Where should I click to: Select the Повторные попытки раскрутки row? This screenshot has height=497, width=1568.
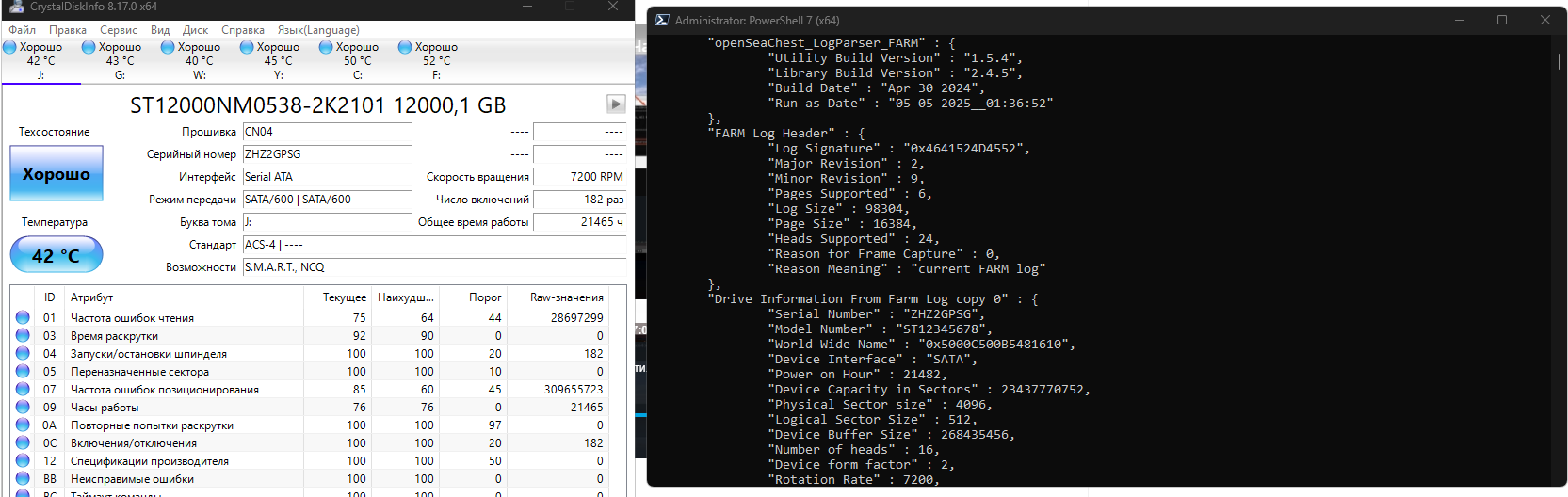[310, 425]
